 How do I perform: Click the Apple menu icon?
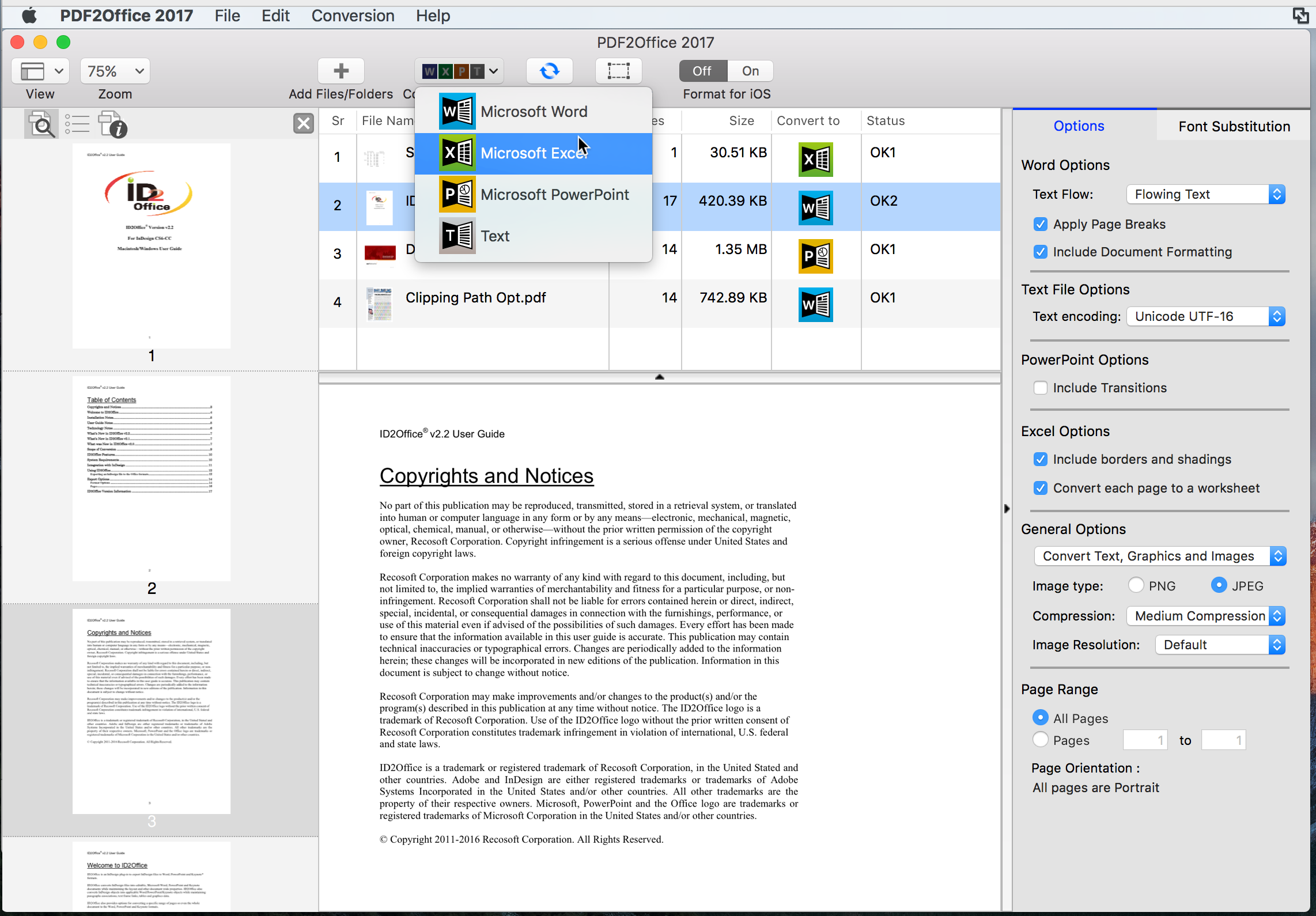point(29,16)
